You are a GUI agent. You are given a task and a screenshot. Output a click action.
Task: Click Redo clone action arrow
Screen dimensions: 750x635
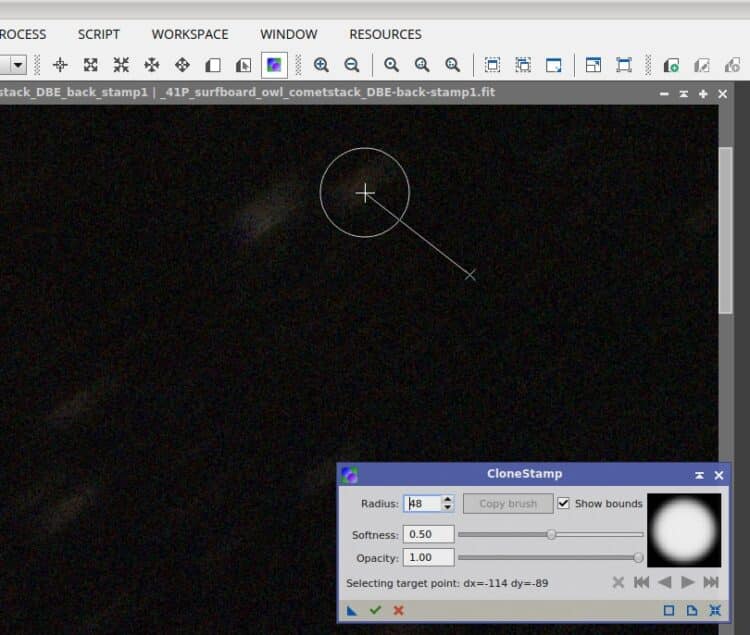tap(687, 582)
